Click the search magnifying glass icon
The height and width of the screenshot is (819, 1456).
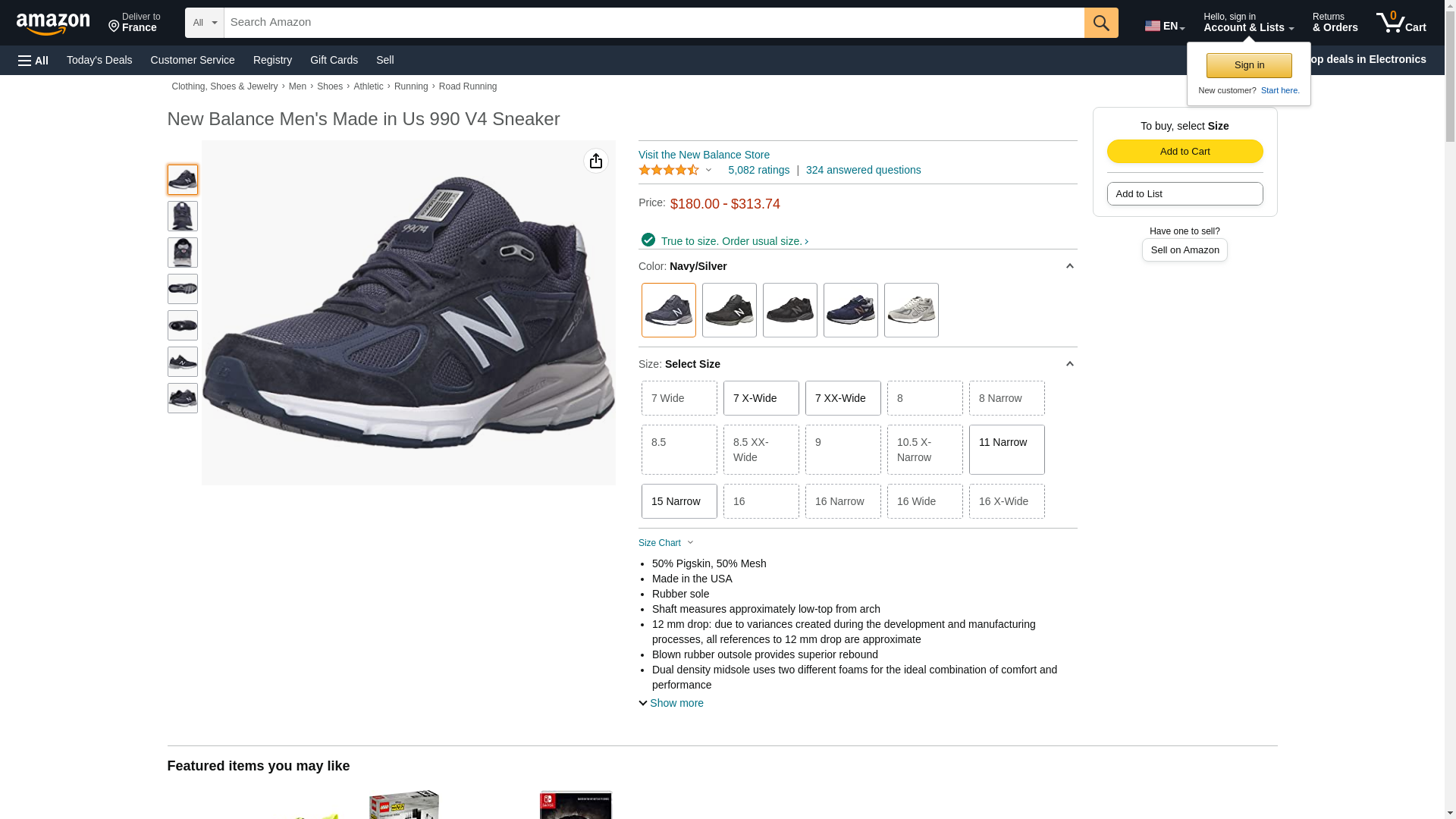click(x=1100, y=23)
